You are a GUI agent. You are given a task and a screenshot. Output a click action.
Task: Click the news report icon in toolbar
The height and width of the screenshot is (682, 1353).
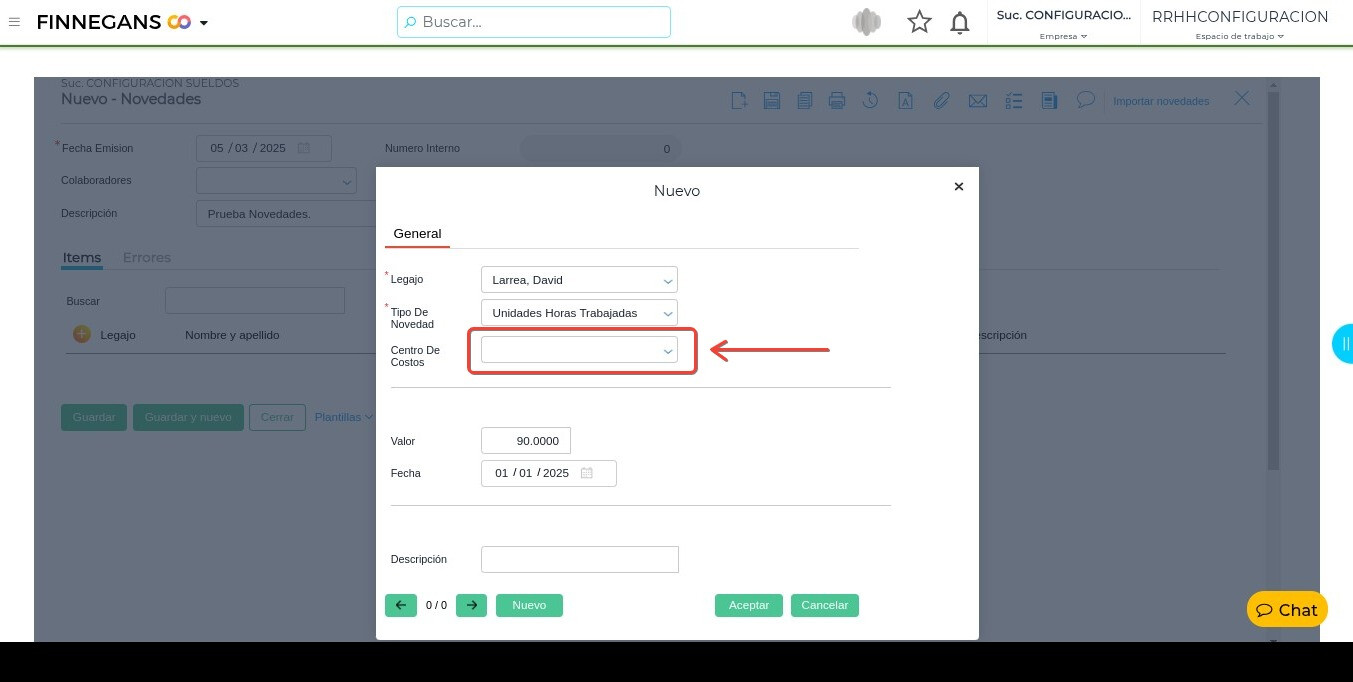pos(1049,100)
